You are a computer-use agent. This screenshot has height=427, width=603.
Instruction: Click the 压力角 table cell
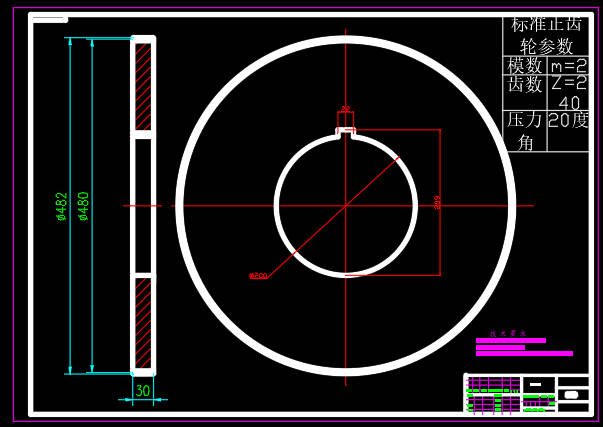coord(525,131)
